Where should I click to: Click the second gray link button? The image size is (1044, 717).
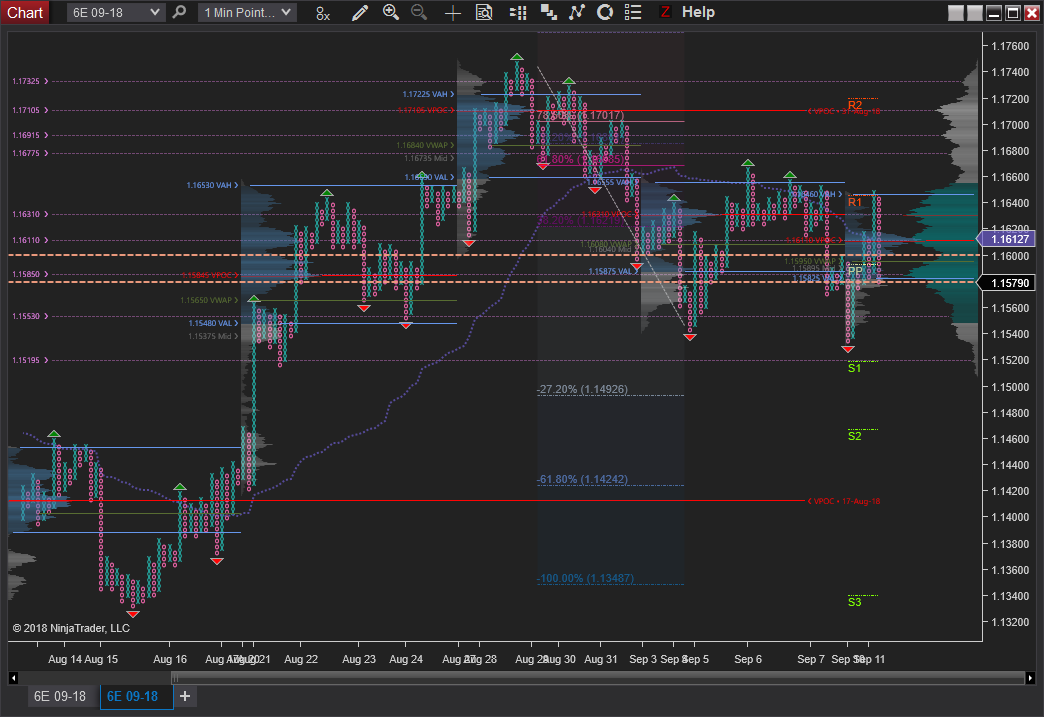[975, 13]
